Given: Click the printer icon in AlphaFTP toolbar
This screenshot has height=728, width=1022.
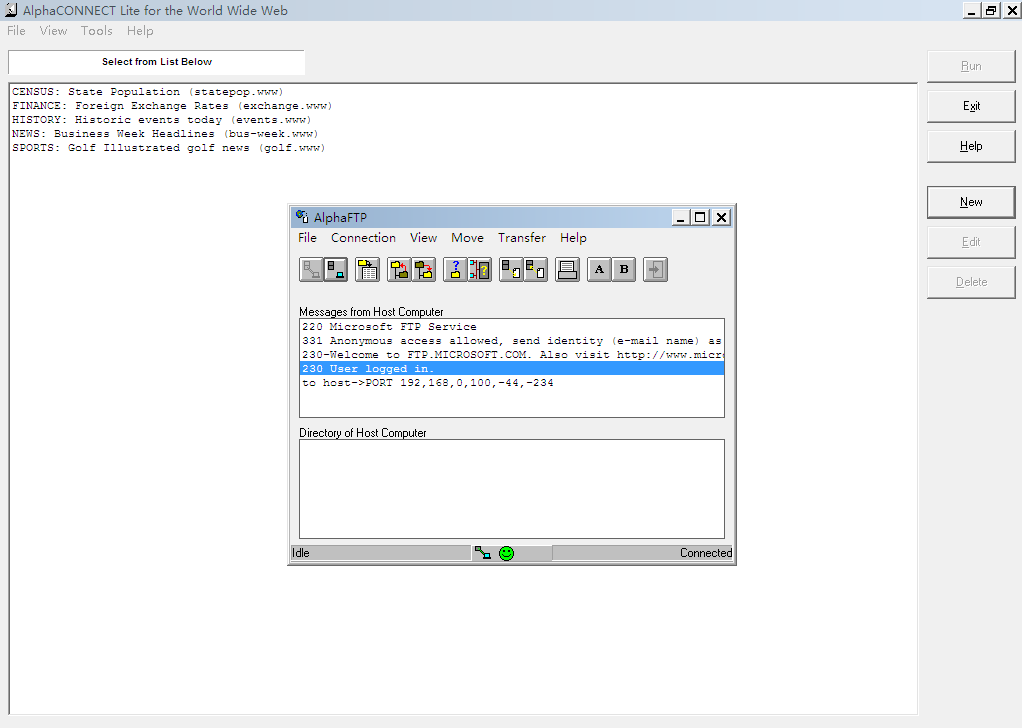Looking at the screenshot, I should click(568, 269).
